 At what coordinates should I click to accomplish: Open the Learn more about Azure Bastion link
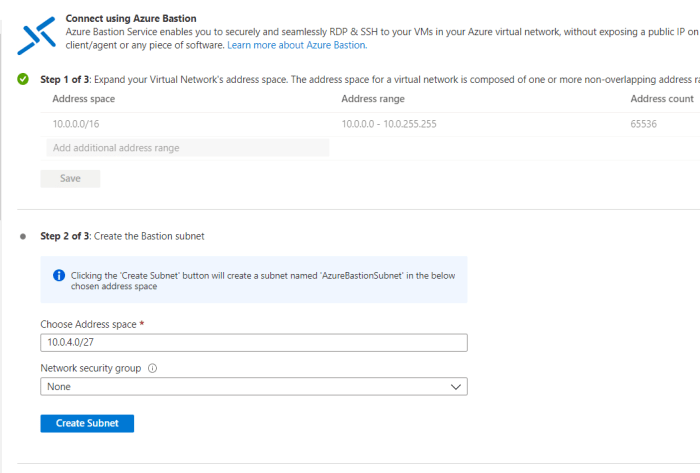point(297,45)
